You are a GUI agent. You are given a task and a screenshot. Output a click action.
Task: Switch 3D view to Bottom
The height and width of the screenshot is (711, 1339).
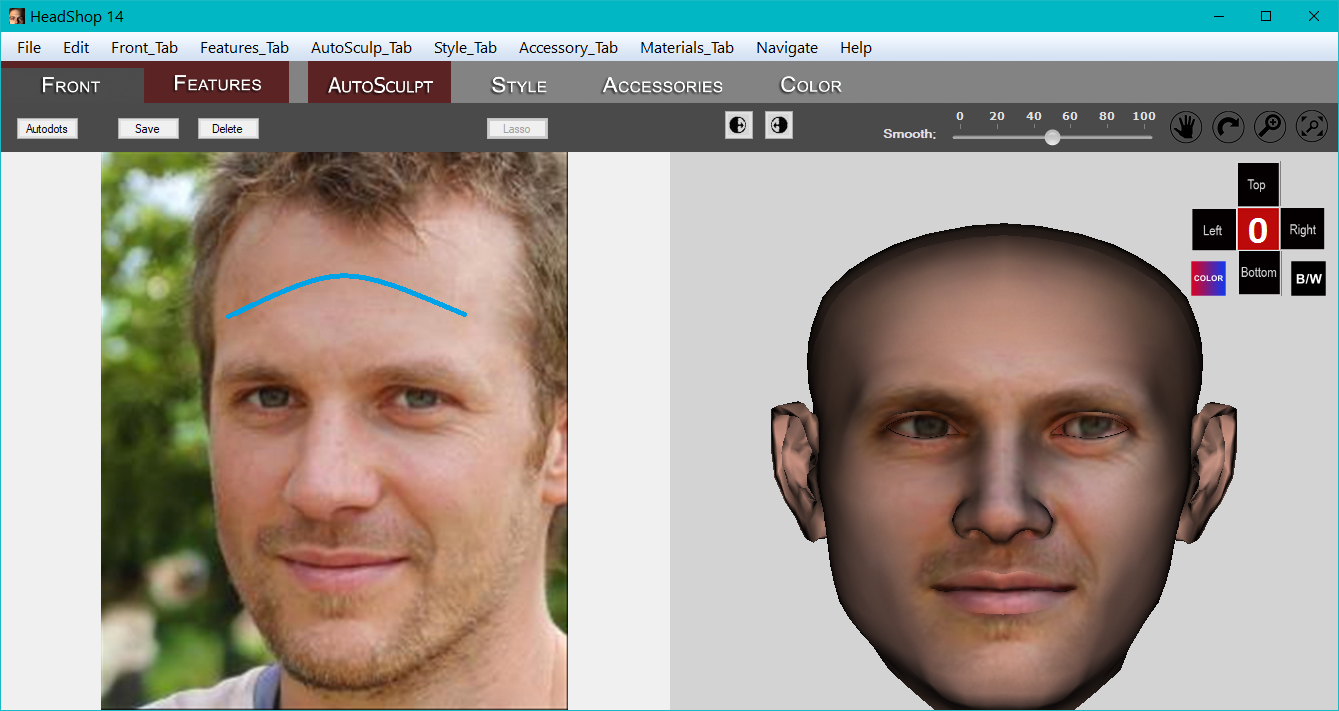(1259, 273)
